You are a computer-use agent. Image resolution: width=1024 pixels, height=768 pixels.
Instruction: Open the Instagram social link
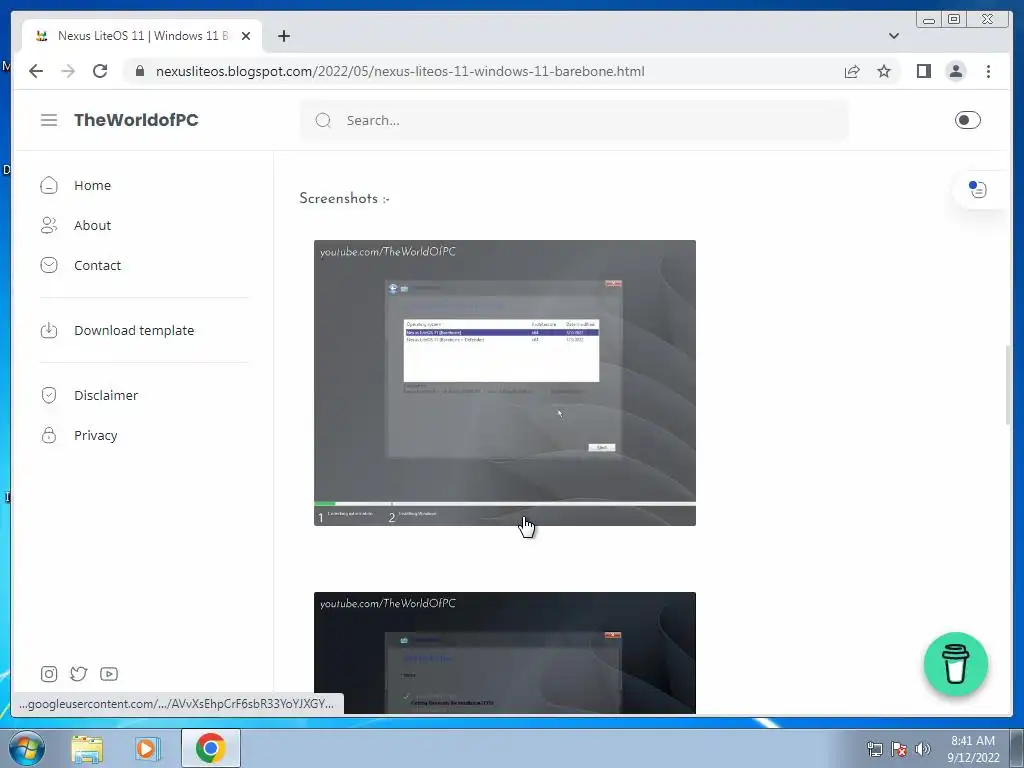click(x=49, y=674)
